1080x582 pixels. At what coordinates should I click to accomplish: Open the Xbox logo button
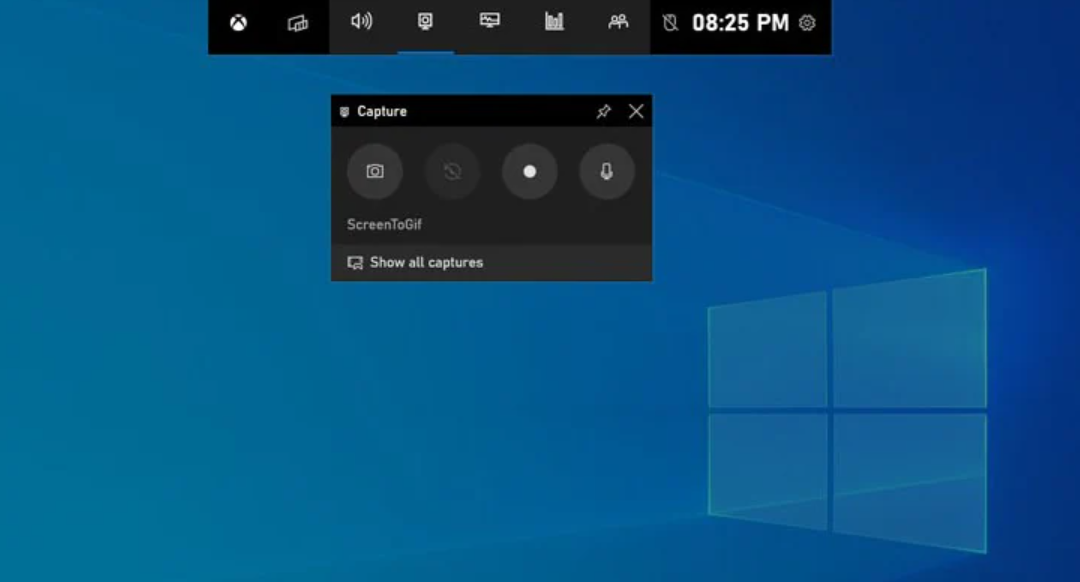(x=238, y=23)
